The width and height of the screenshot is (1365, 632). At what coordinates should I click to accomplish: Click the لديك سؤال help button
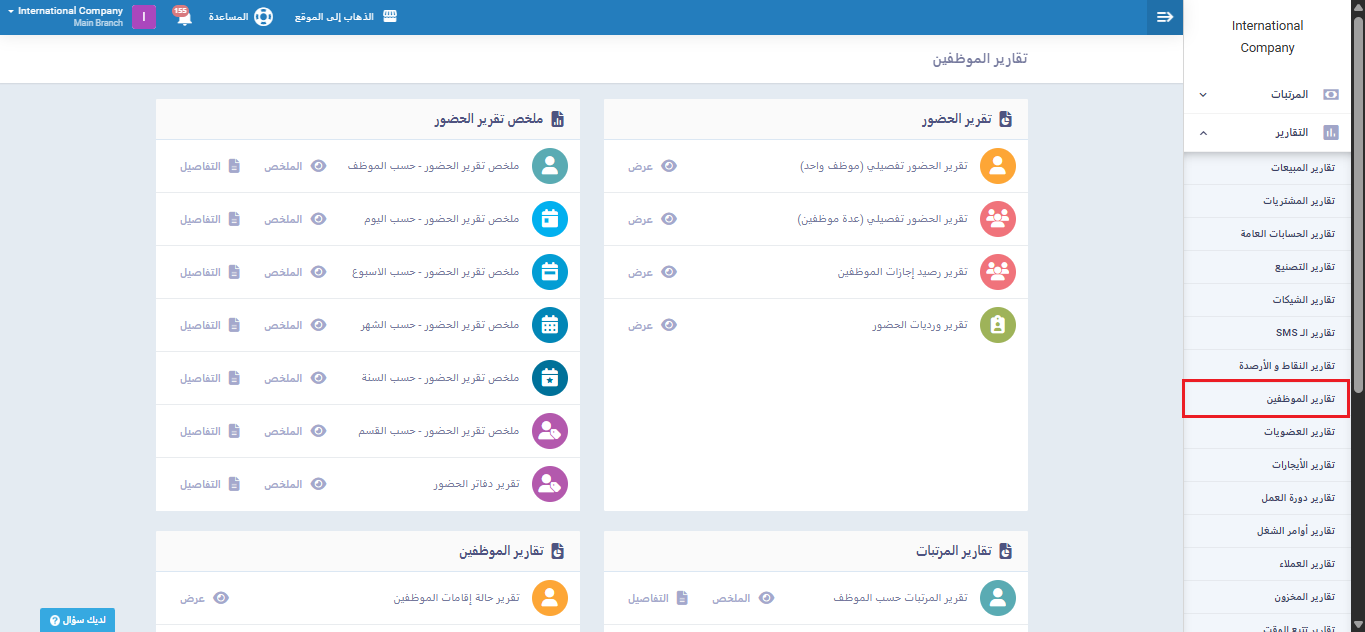point(77,620)
